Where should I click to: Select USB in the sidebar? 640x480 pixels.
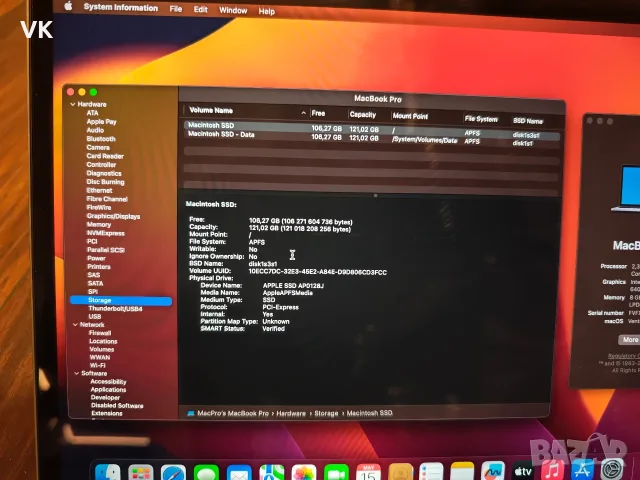pos(95,317)
